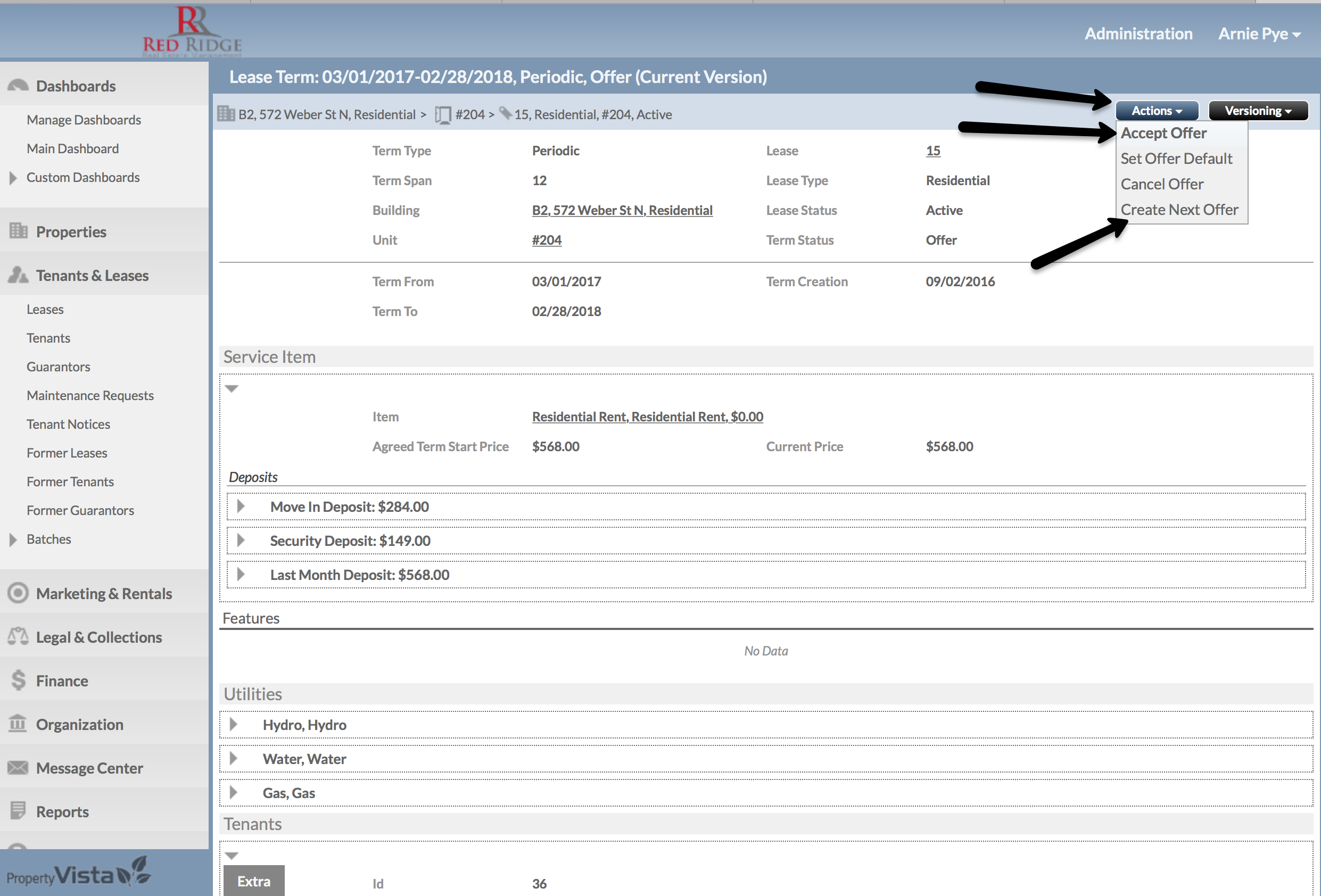Choose Create Next Offer menu item
Screen dimensions: 1321x896
(1179, 210)
